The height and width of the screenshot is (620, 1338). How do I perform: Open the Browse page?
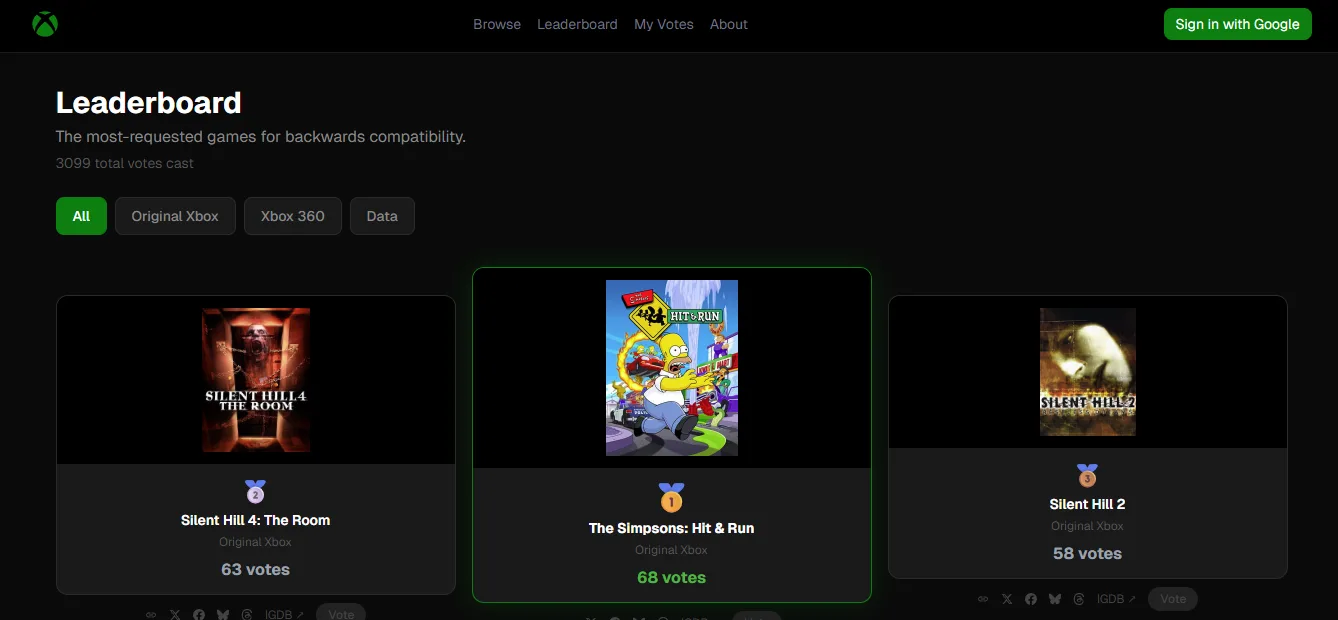497,24
